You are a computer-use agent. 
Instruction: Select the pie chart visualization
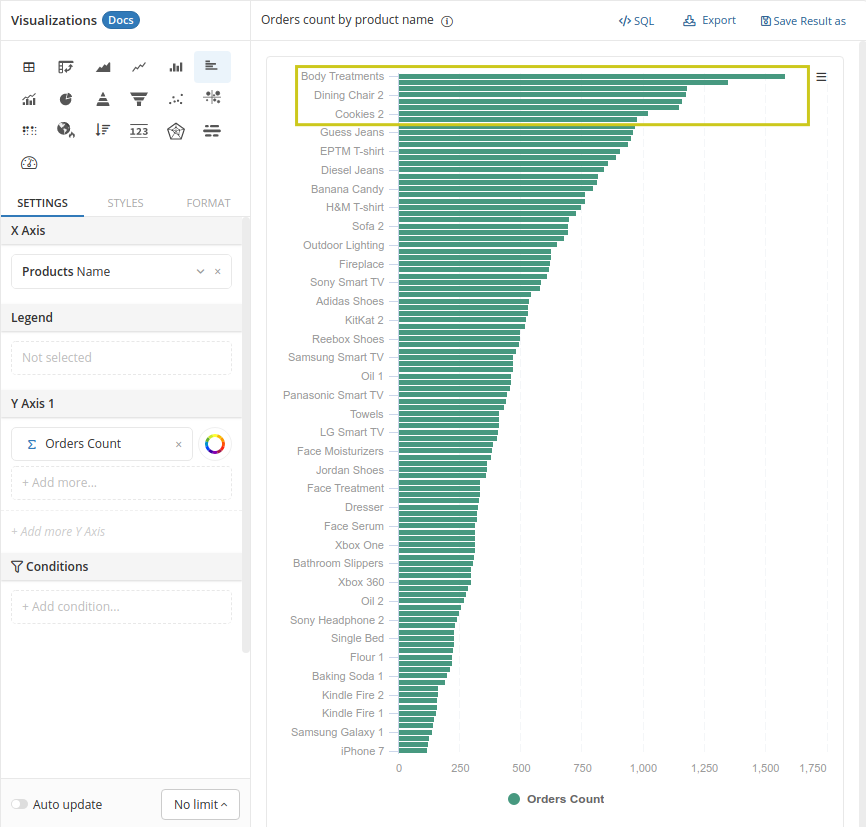pyautogui.click(x=66, y=99)
